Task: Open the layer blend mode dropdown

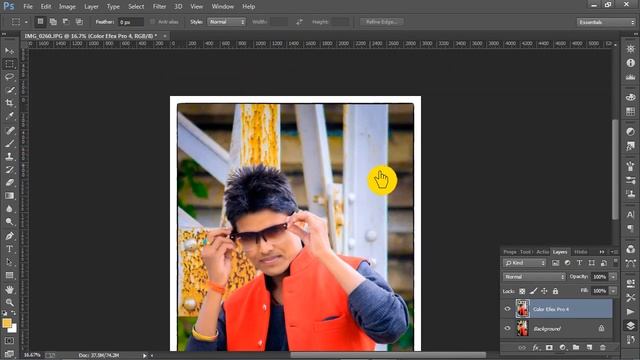Action: (x=534, y=277)
